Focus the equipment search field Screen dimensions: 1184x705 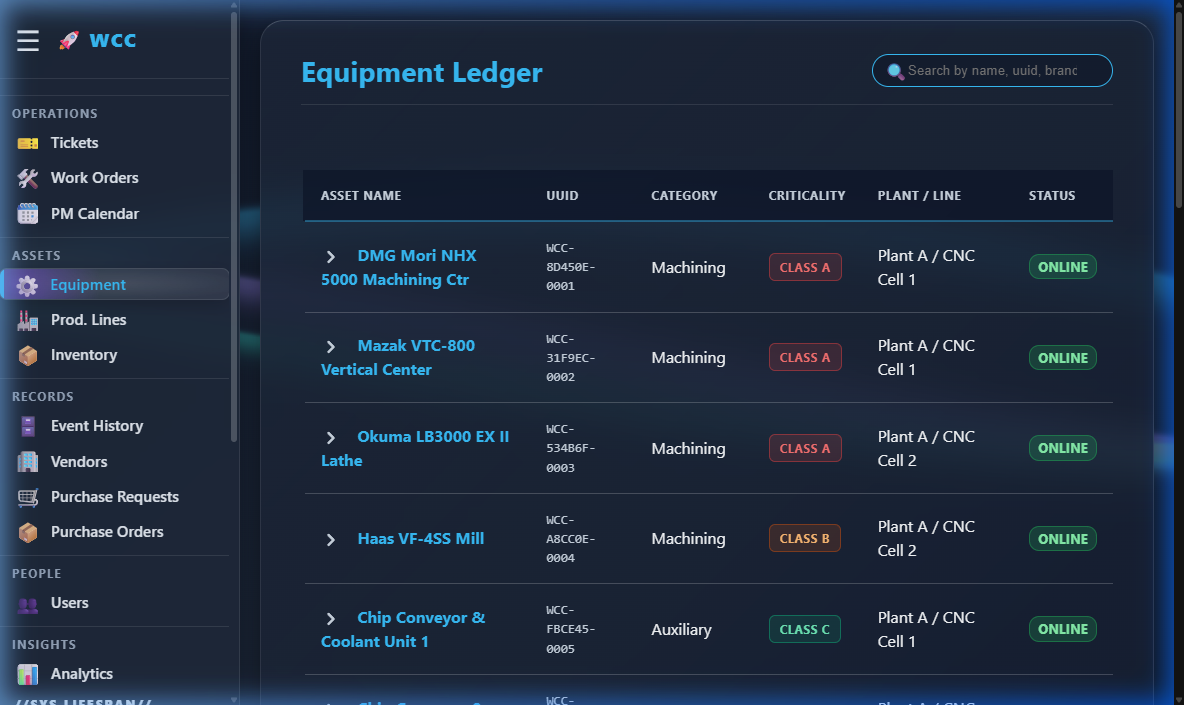tap(992, 70)
